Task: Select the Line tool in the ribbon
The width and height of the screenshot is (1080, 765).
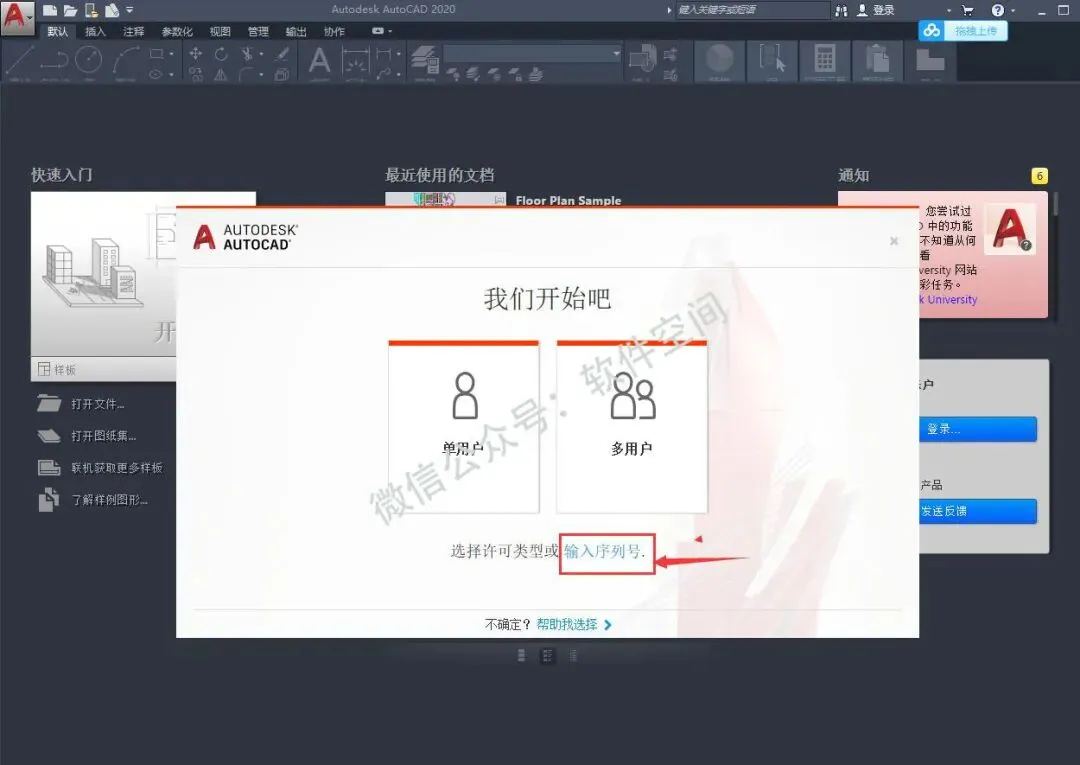Action: (19, 61)
